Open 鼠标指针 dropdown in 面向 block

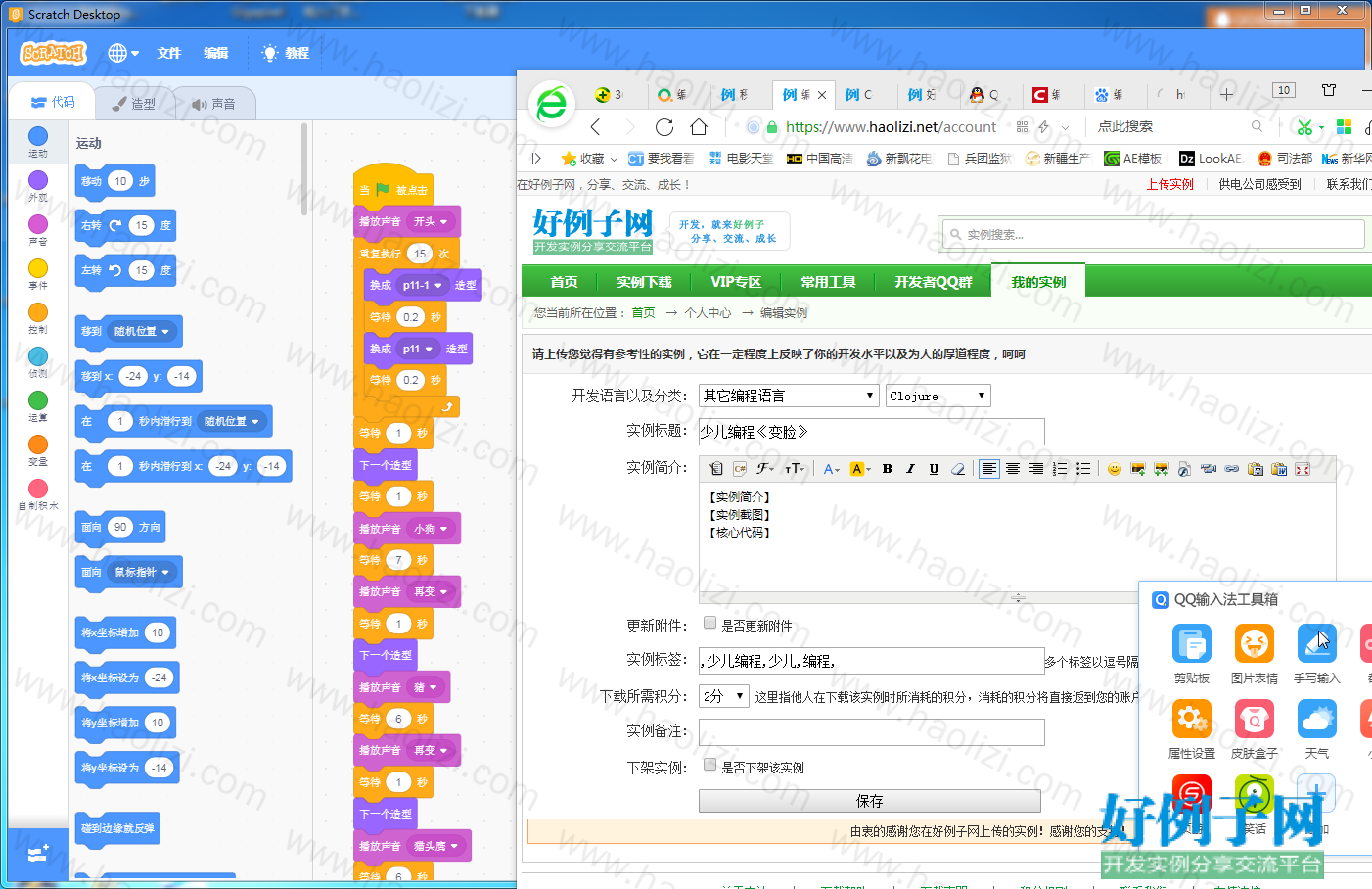(142, 572)
